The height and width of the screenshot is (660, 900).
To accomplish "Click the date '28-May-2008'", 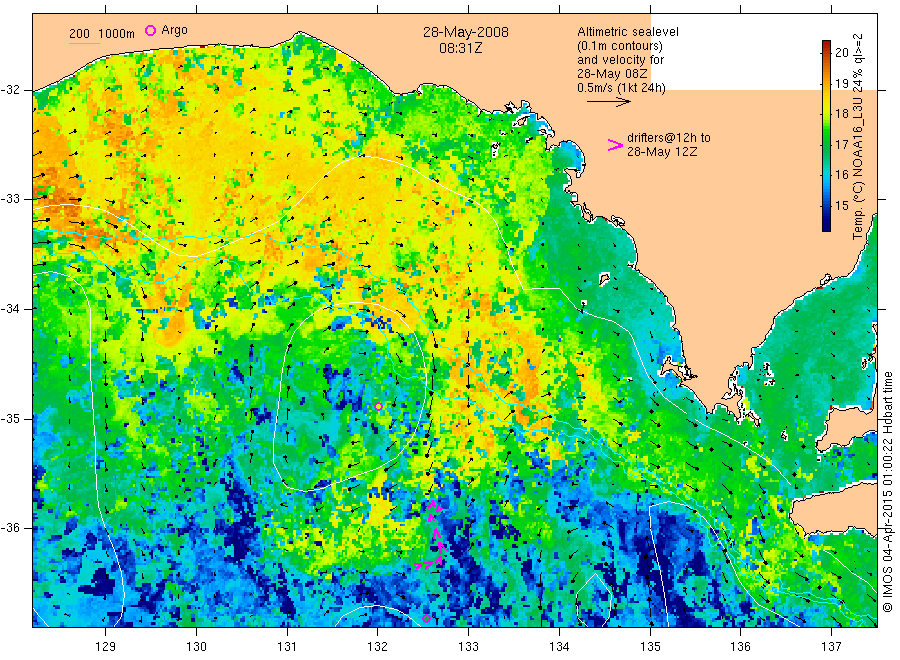I will (x=465, y=32).
